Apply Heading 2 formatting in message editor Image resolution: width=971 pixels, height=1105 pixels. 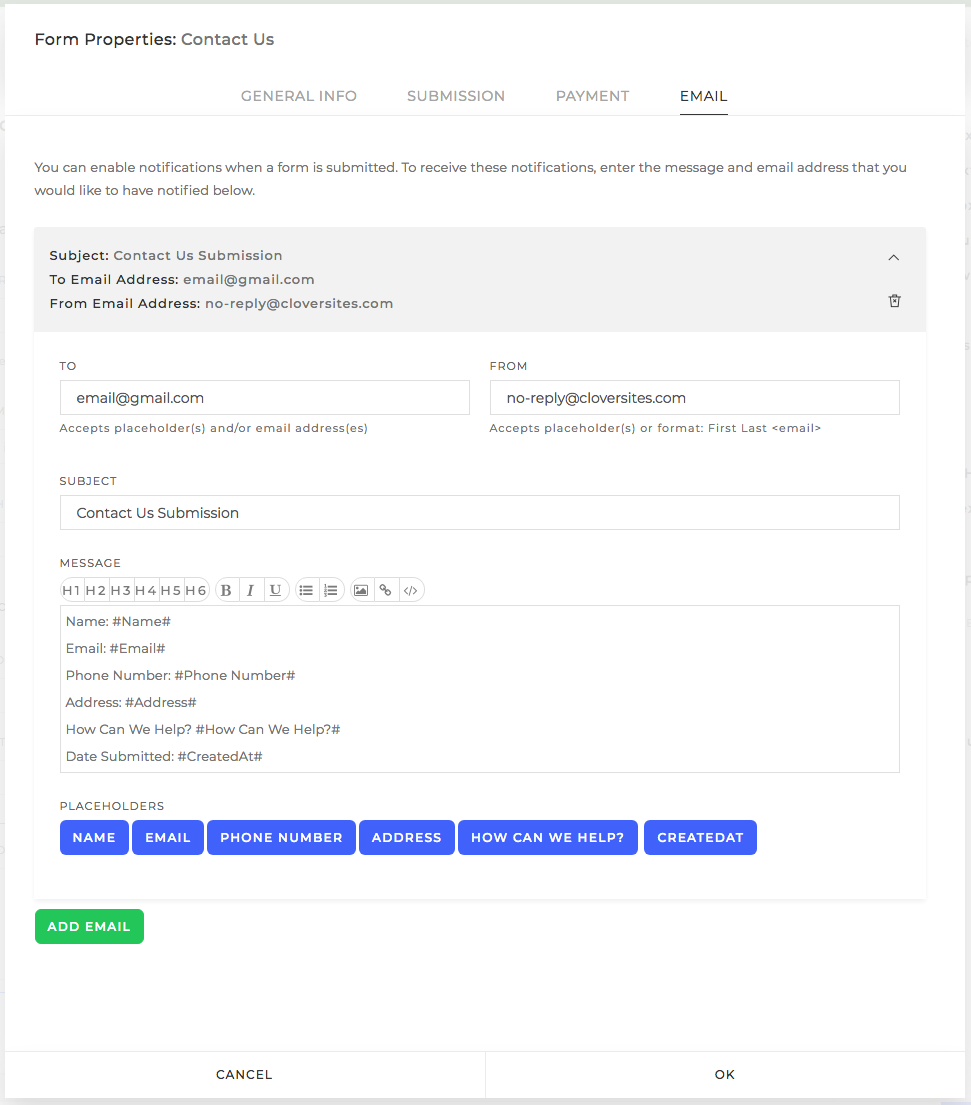pos(96,590)
